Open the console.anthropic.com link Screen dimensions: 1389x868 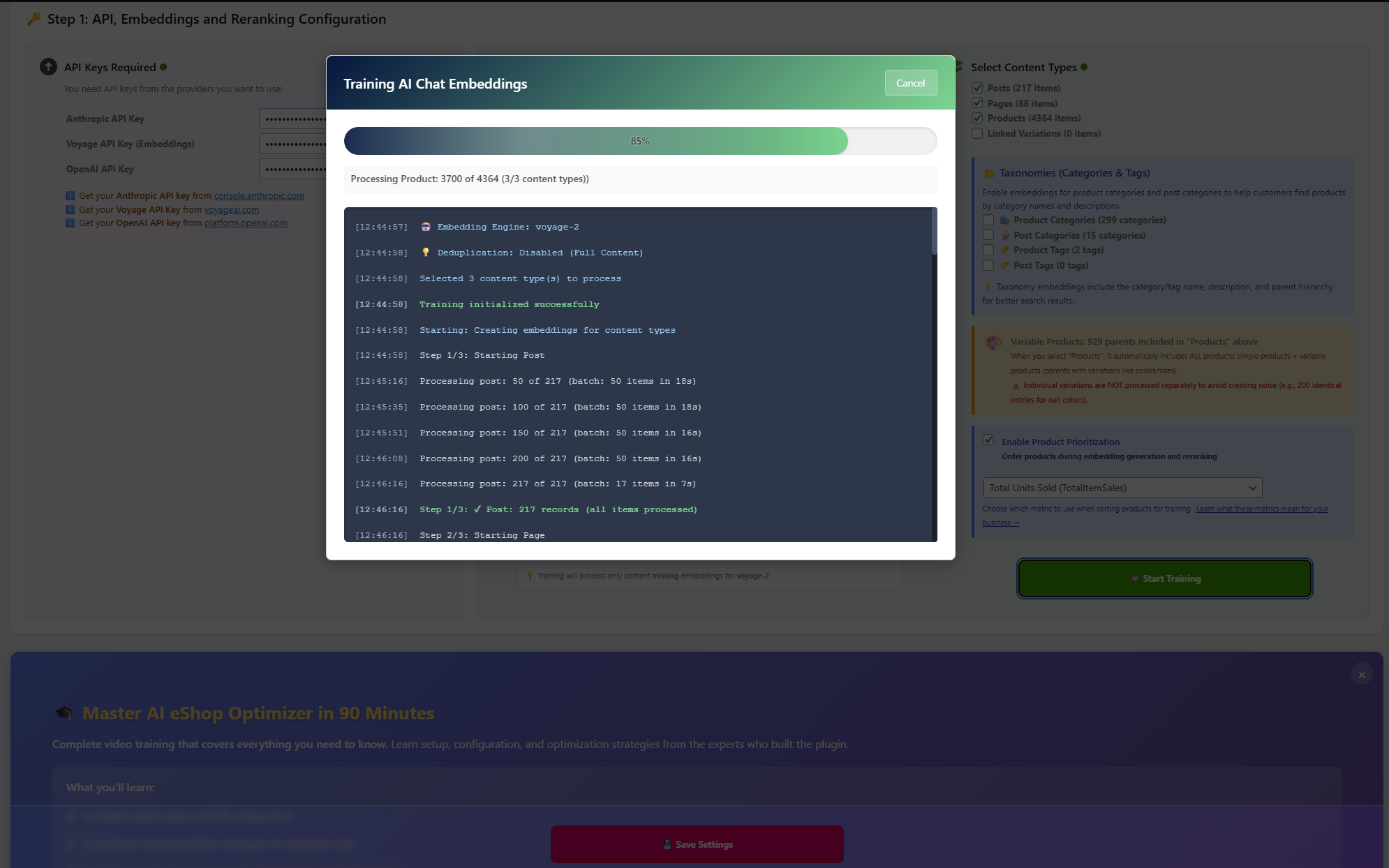point(259,196)
